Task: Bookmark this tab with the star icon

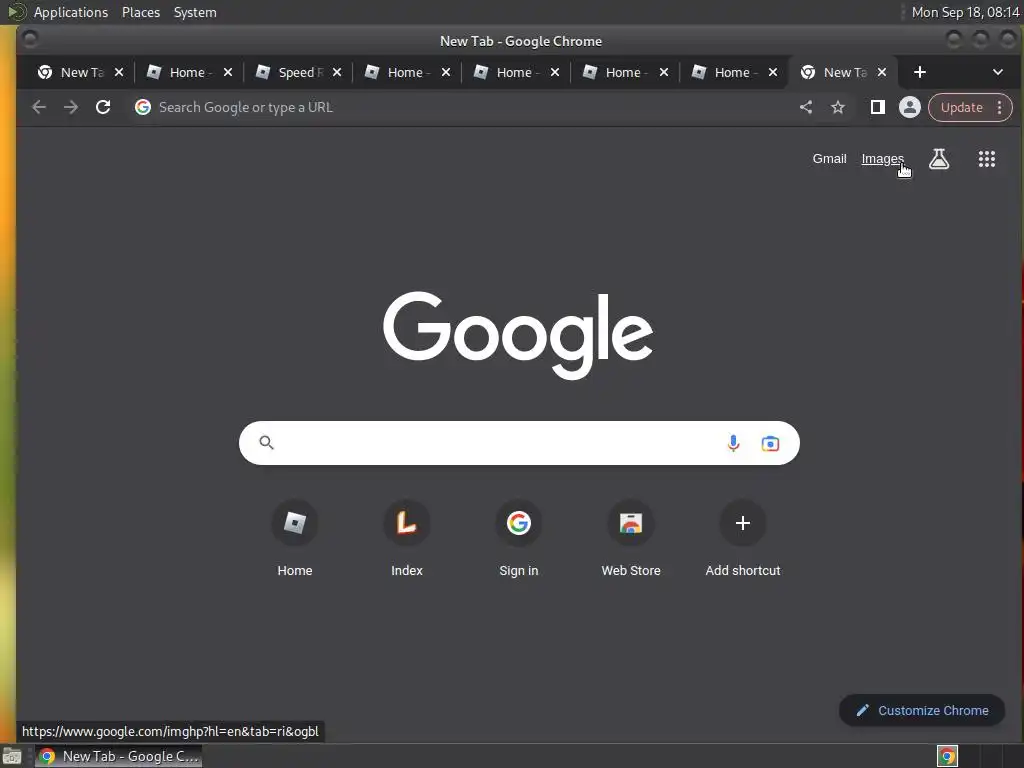Action: [838, 107]
